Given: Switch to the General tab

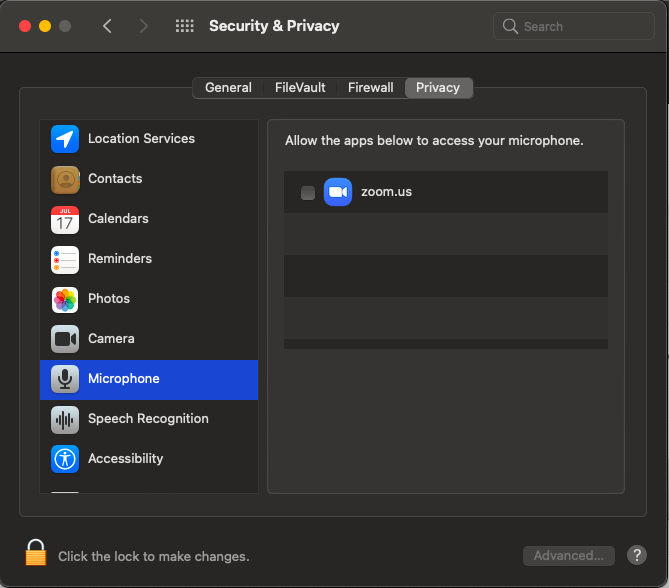Looking at the screenshot, I should pyautogui.click(x=228, y=87).
